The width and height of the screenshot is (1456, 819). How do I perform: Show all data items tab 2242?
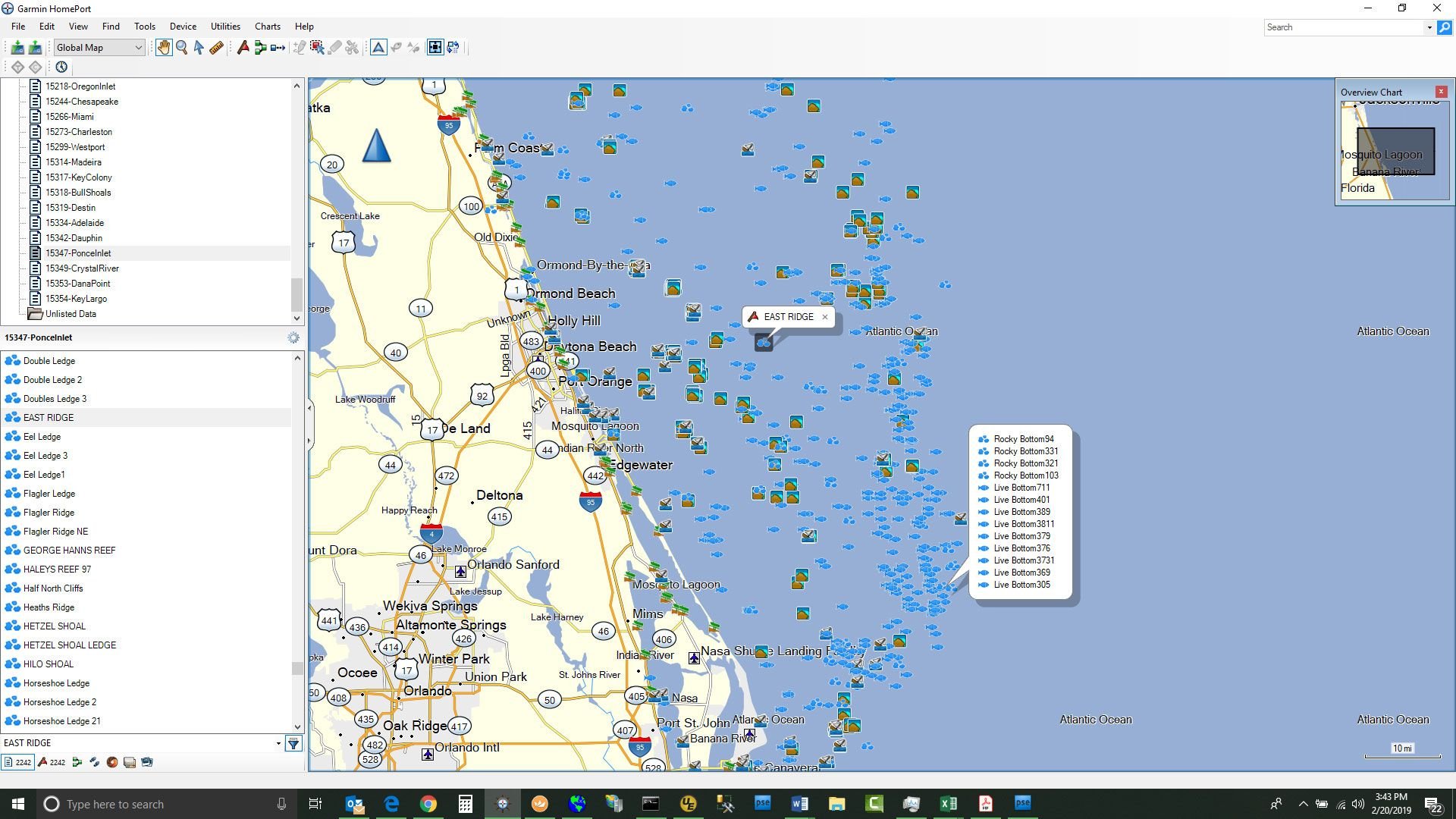pyautogui.click(x=18, y=762)
